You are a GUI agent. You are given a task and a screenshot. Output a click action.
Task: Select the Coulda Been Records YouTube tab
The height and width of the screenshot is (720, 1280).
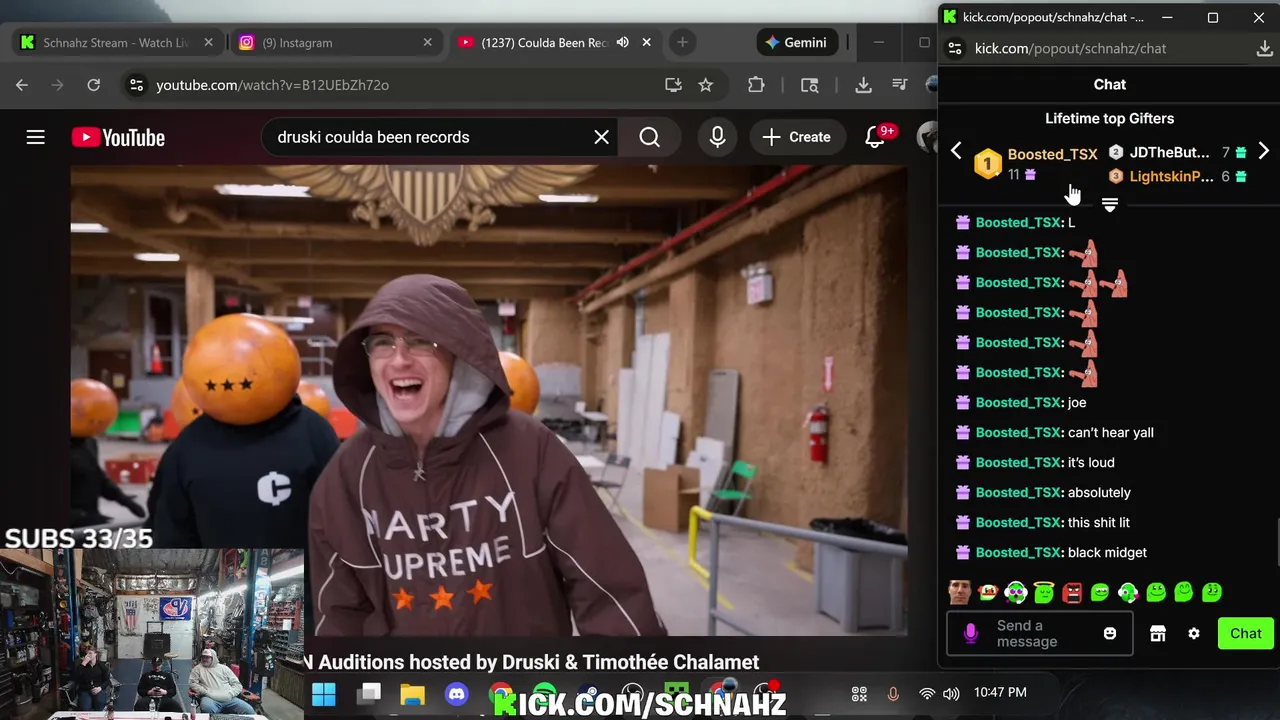[545, 43]
